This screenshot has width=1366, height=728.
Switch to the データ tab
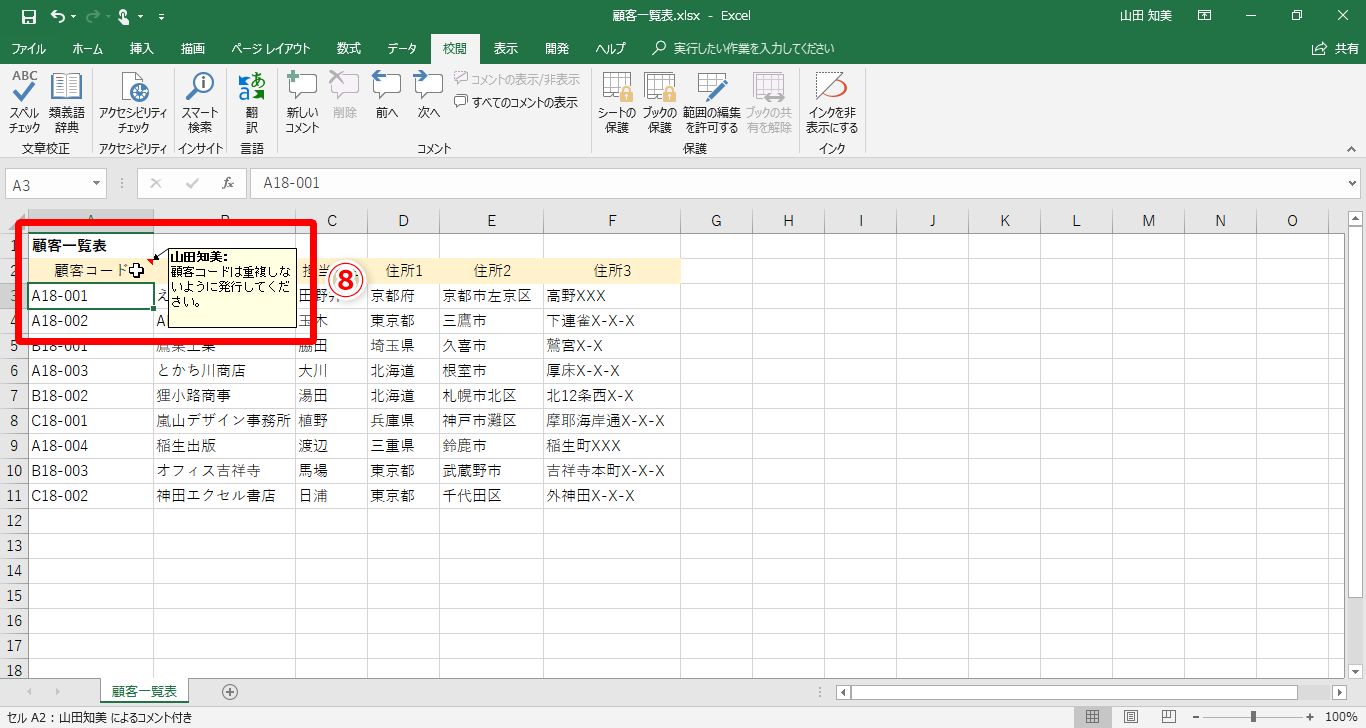(x=402, y=48)
